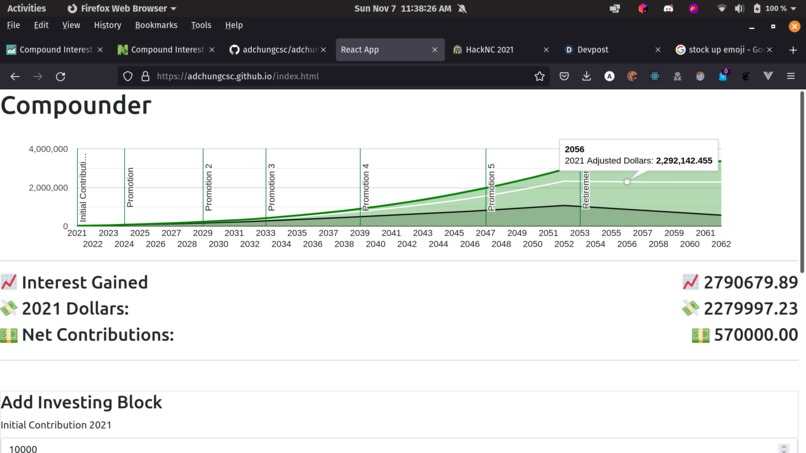Click the Net Contributions value 570000.00

point(756,335)
